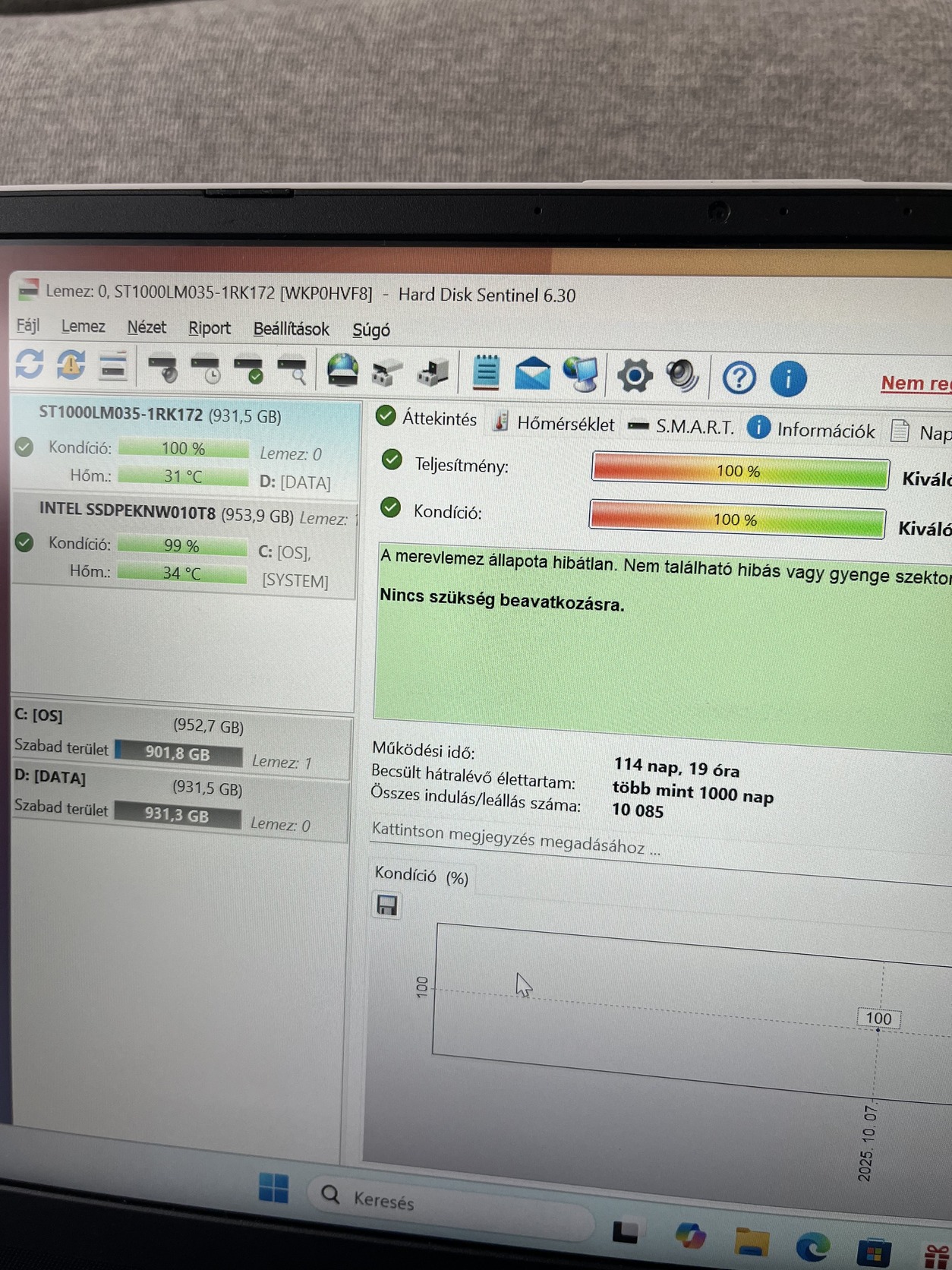Select the Kondíció (%) graph tab
Viewport: 952px width, 1270px height.
[x=422, y=877]
